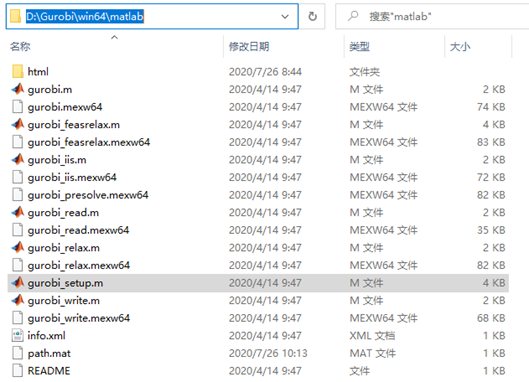529x382 pixels.
Task: Select the file name gurobi.mexw64
Action: click(x=65, y=107)
